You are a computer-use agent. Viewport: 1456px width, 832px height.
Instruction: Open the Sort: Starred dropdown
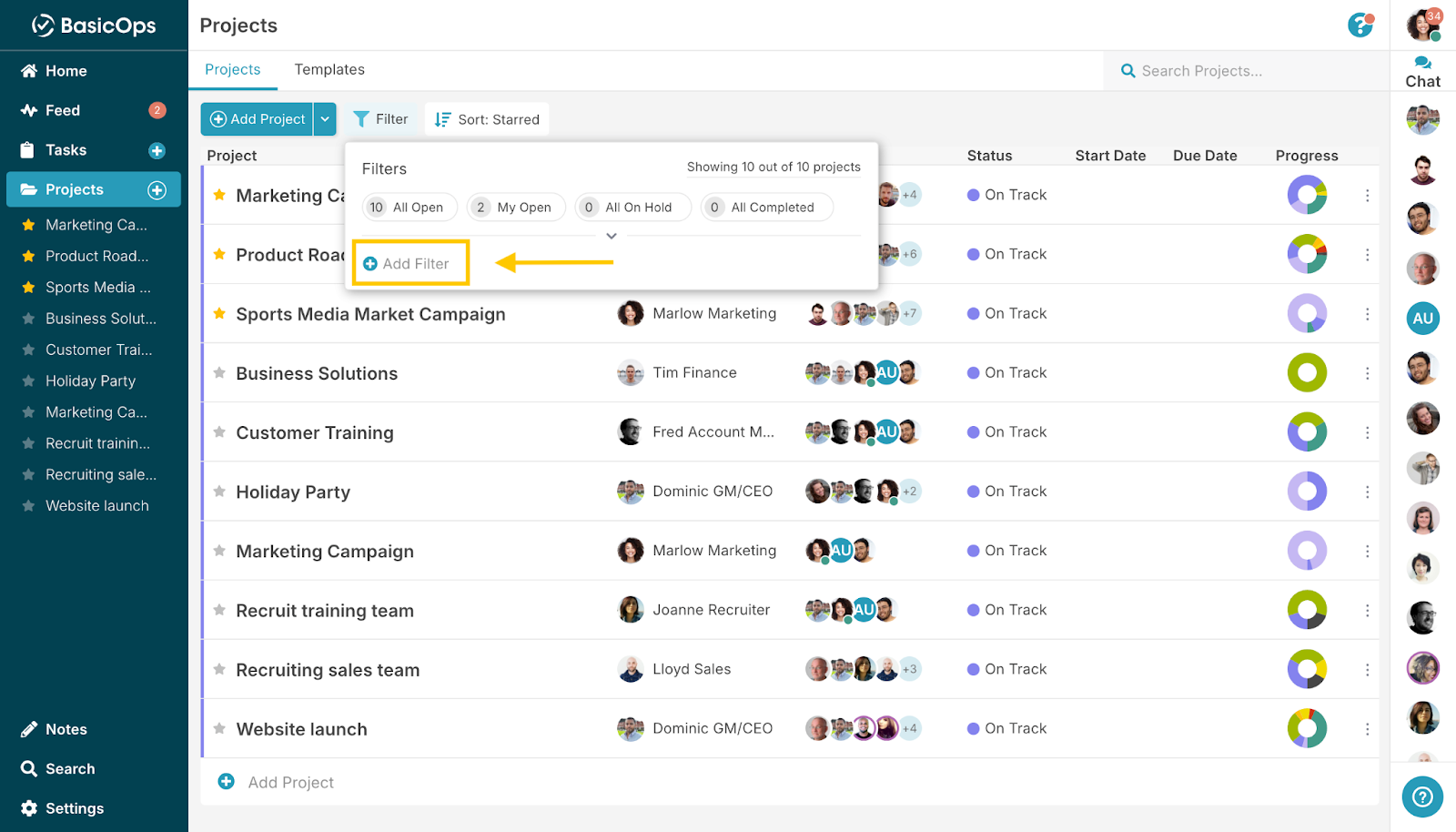(487, 119)
